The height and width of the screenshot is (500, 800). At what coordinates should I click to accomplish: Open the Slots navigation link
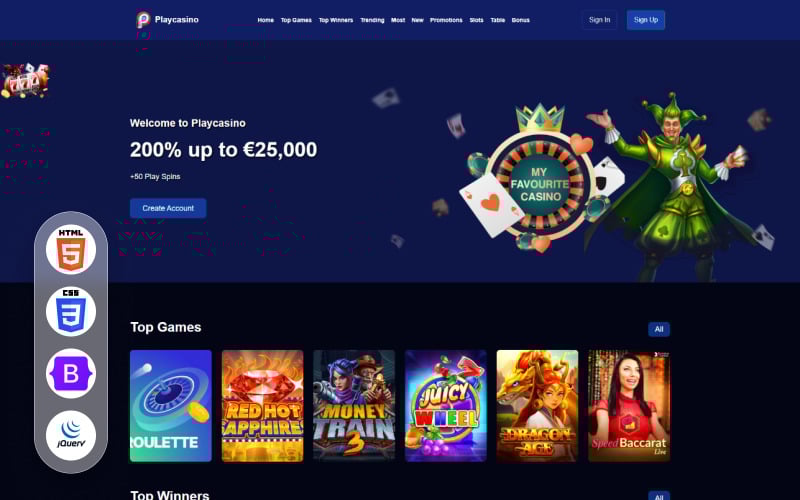(x=476, y=20)
